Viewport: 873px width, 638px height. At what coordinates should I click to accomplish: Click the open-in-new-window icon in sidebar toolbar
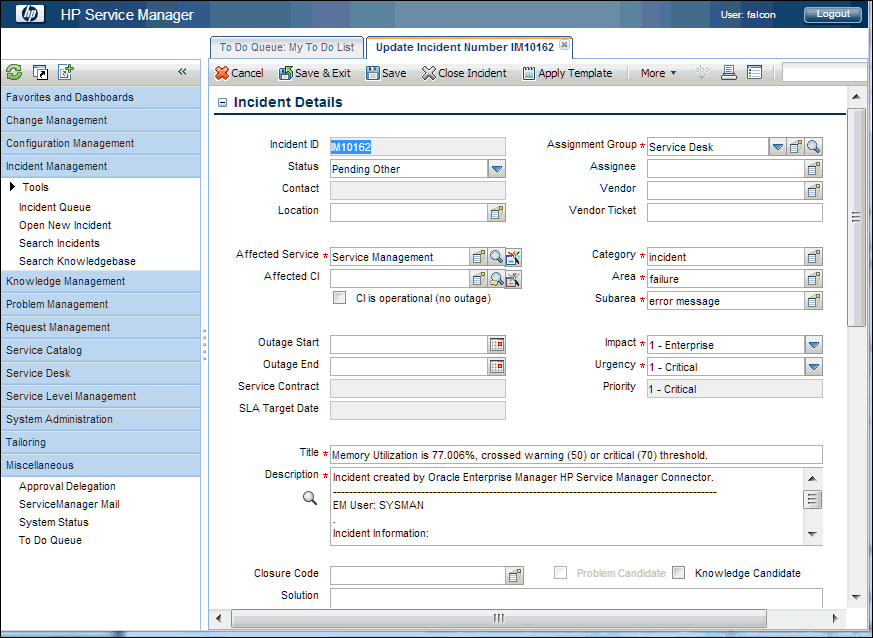(x=40, y=72)
